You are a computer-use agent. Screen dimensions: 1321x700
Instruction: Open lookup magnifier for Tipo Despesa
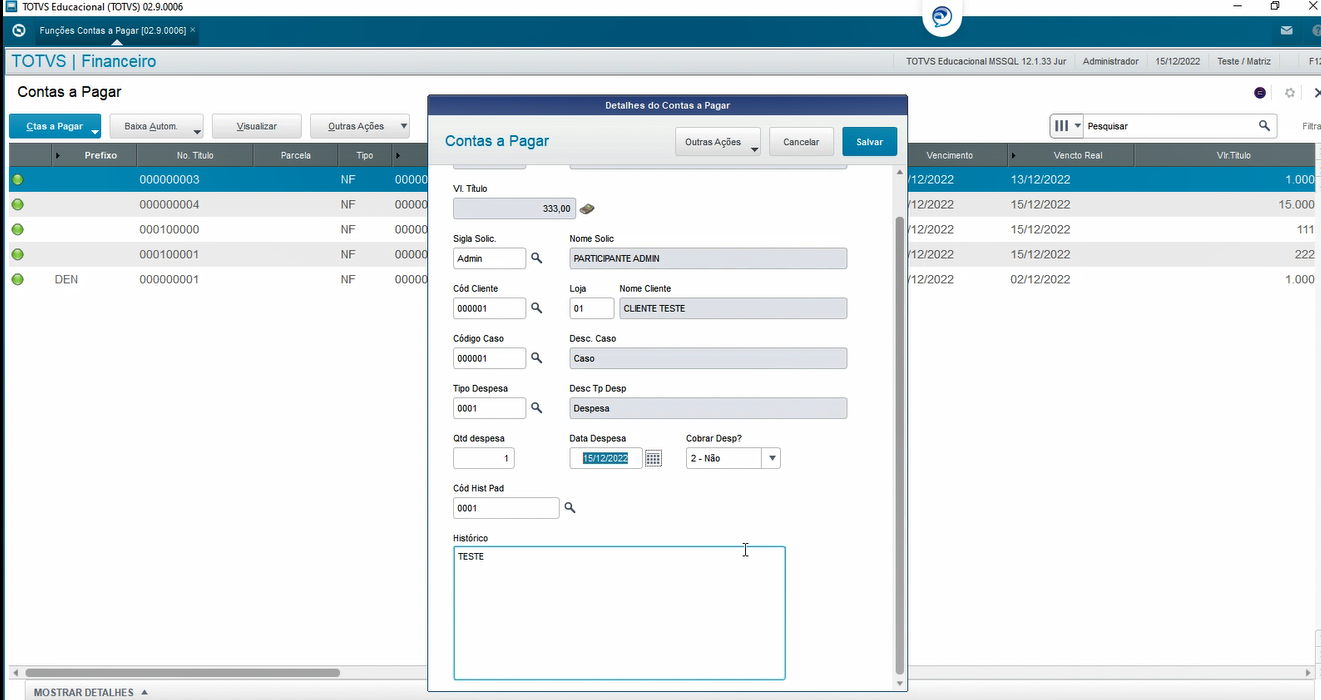click(536, 408)
